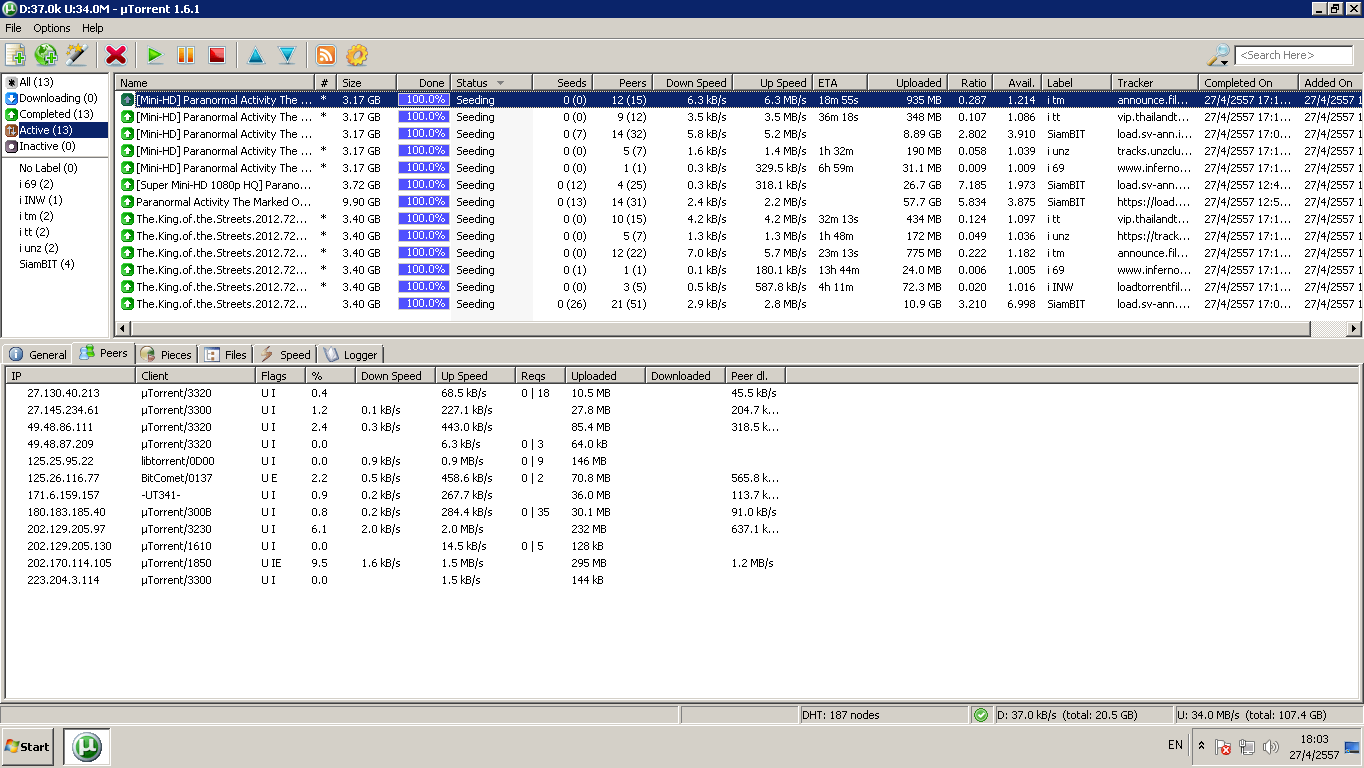Switch to the Pieces tab

pyautogui.click(x=166, y=355)
